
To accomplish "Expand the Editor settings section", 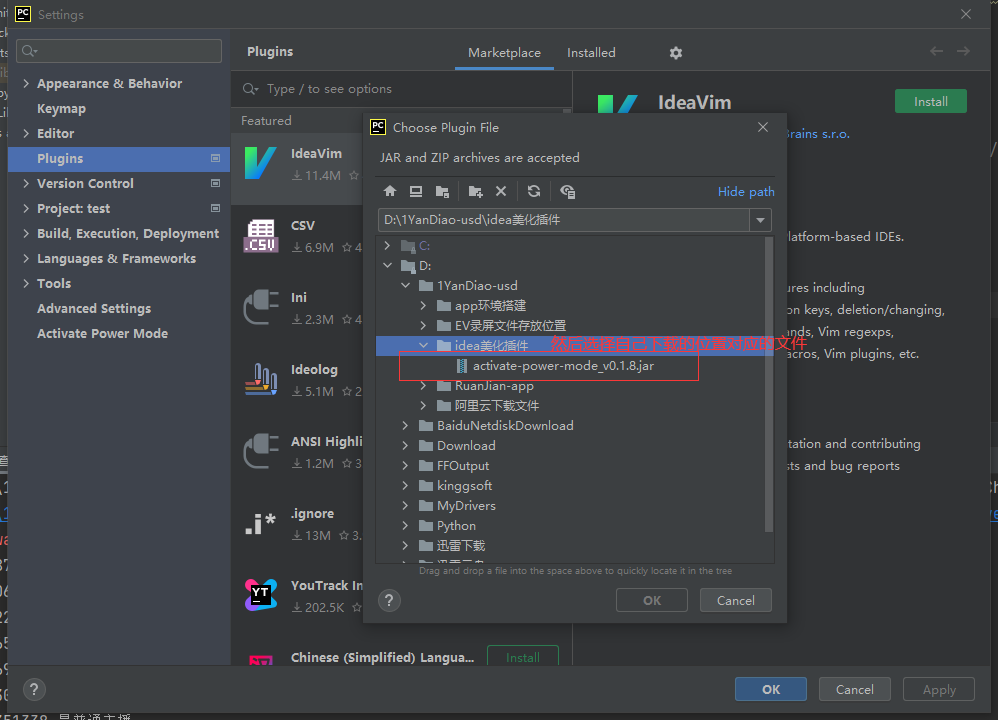I will [26, 133].
